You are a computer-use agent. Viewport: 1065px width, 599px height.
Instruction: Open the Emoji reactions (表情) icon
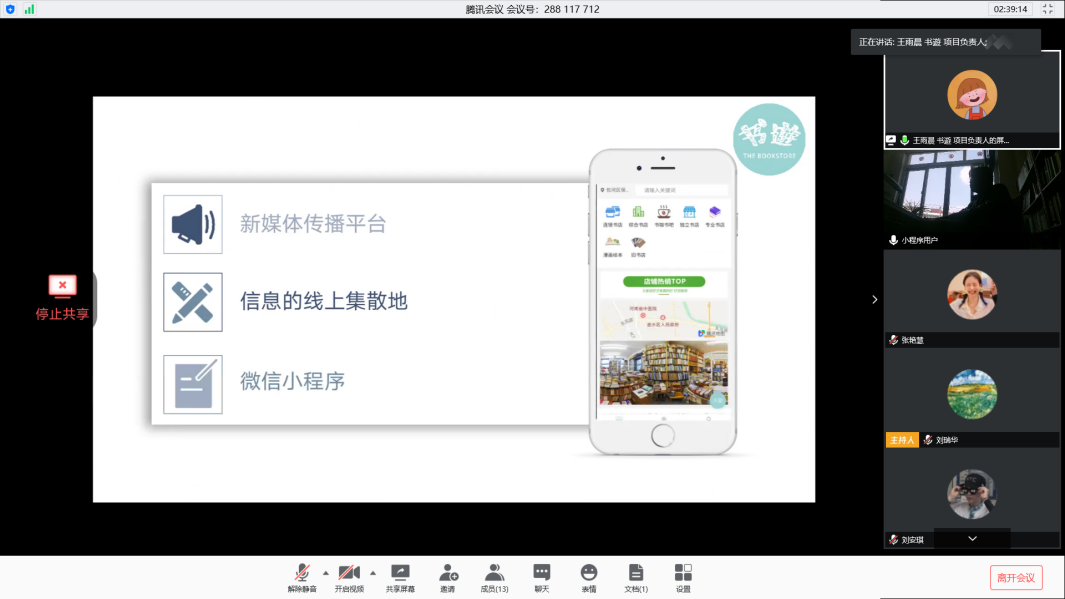coord(589,574)
